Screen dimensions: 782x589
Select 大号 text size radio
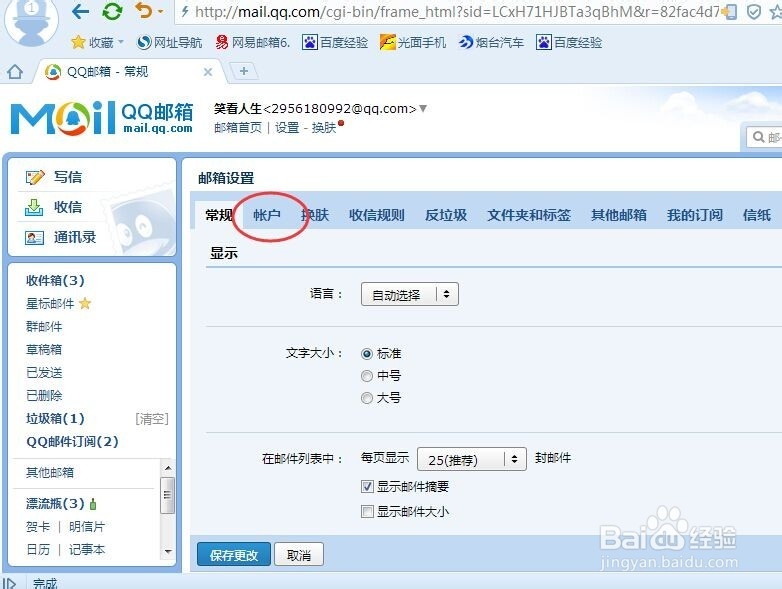click(367, 398)
